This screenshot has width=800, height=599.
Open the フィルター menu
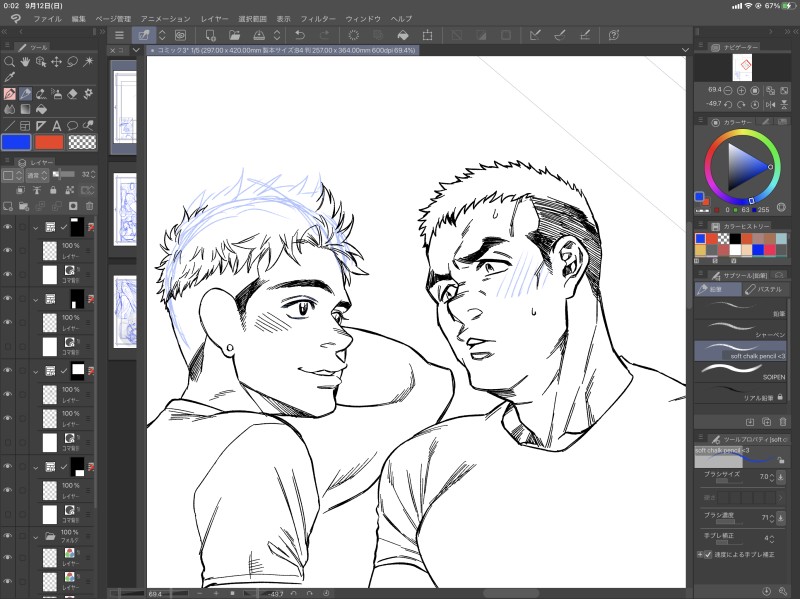[318, 19]
